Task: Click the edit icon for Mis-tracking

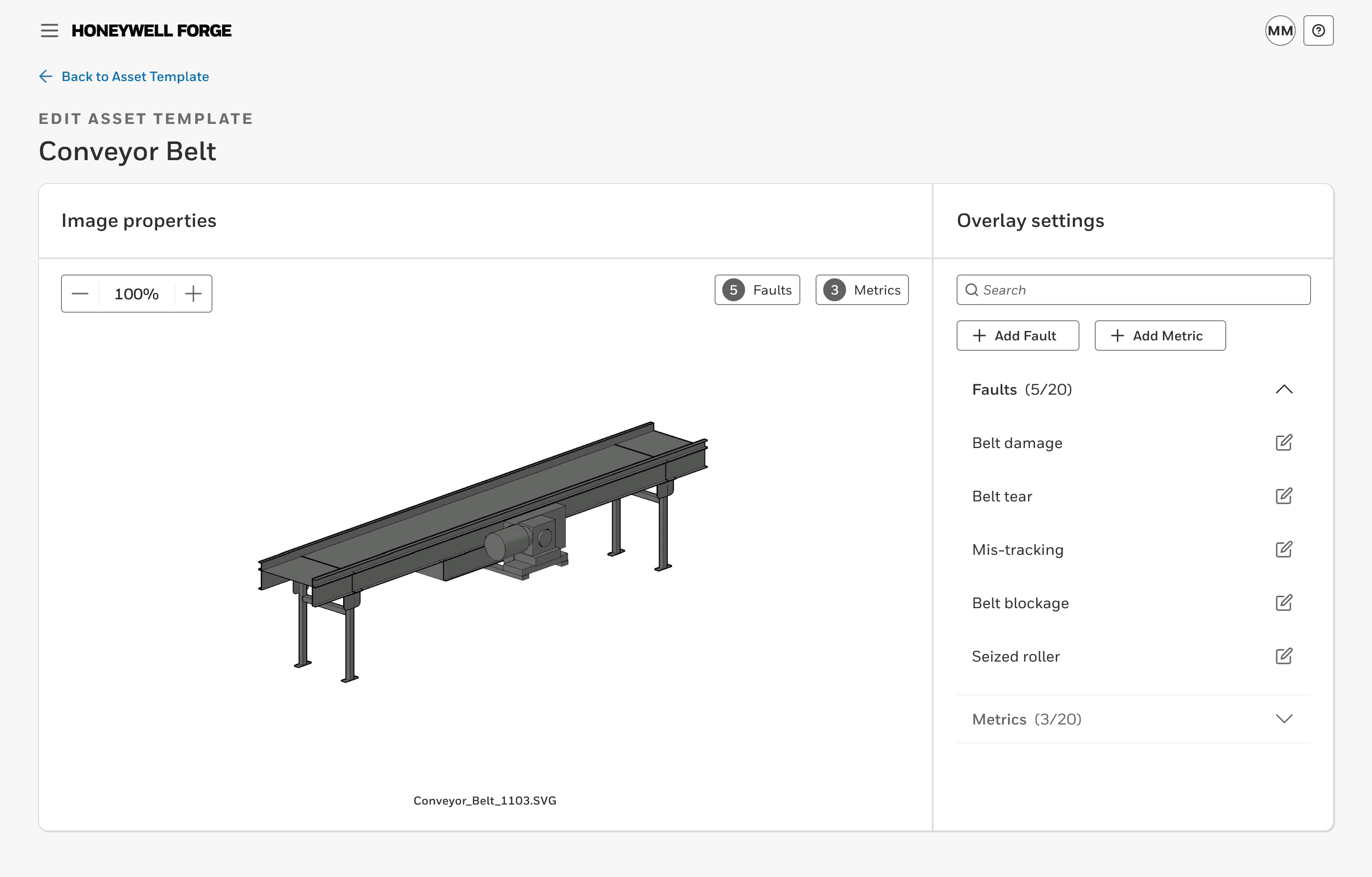Action: click(1284, 549)
